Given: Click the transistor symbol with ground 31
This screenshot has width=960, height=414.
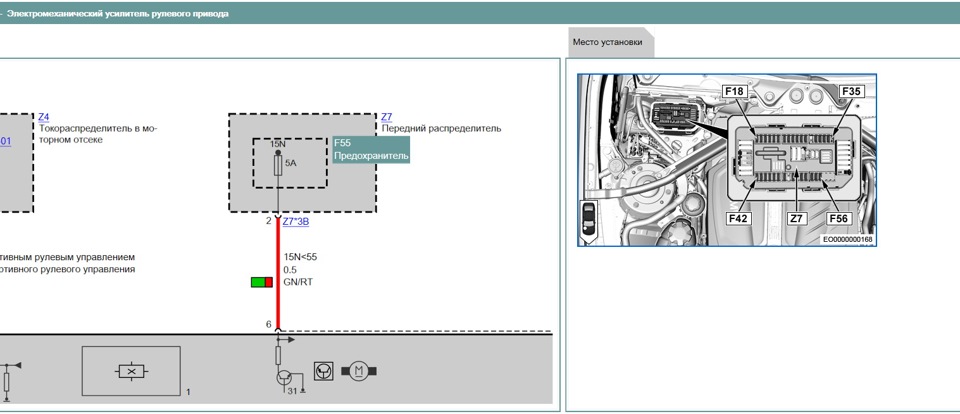Looking at the screenshot, I should (286, 379).
